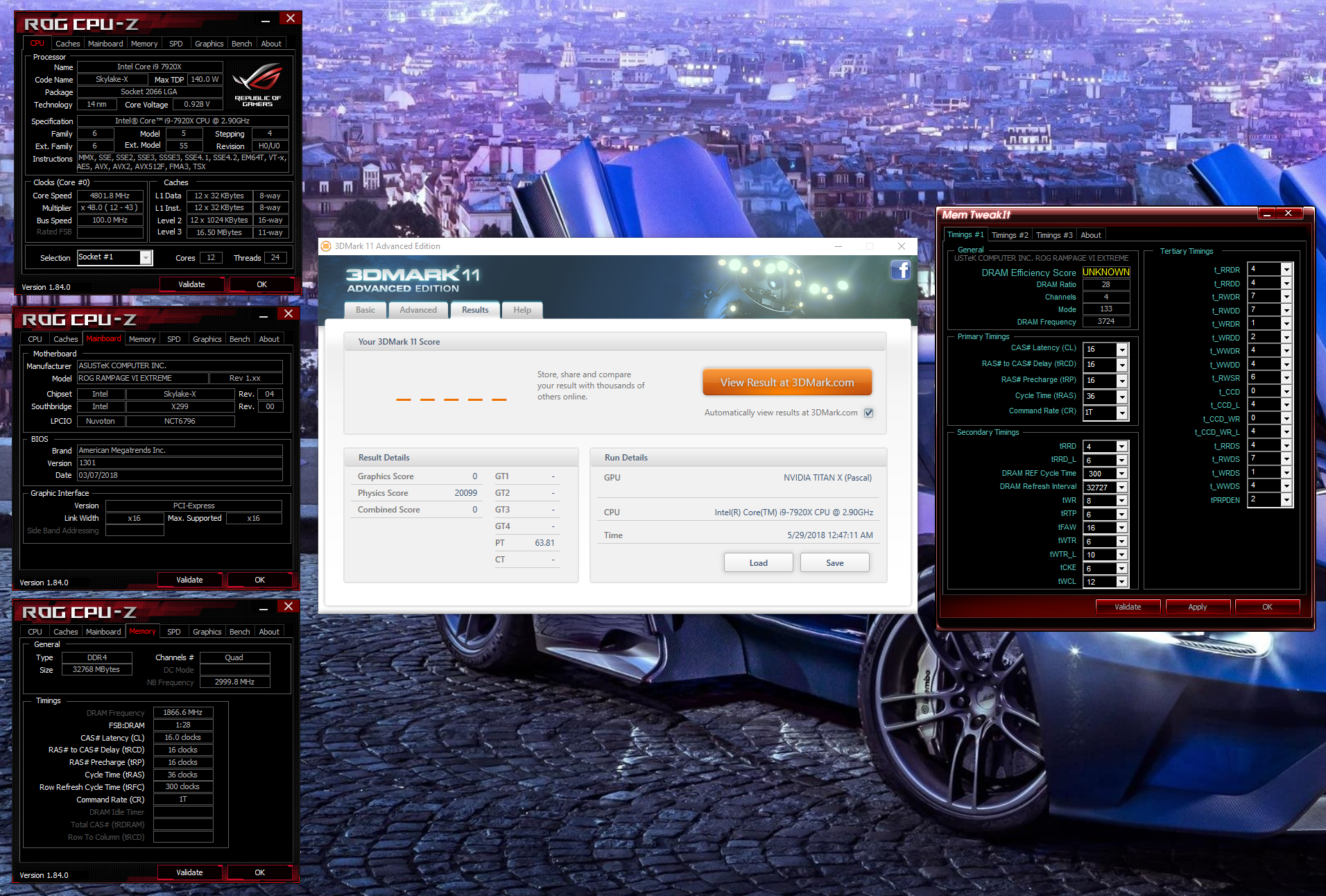
Task: Open the Cycle Time (tRAS) dropdown
Action: coord(1121,397)
